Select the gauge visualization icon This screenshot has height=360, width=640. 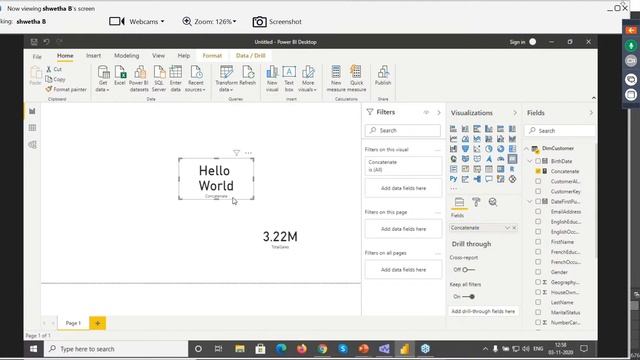pos(500,159)
